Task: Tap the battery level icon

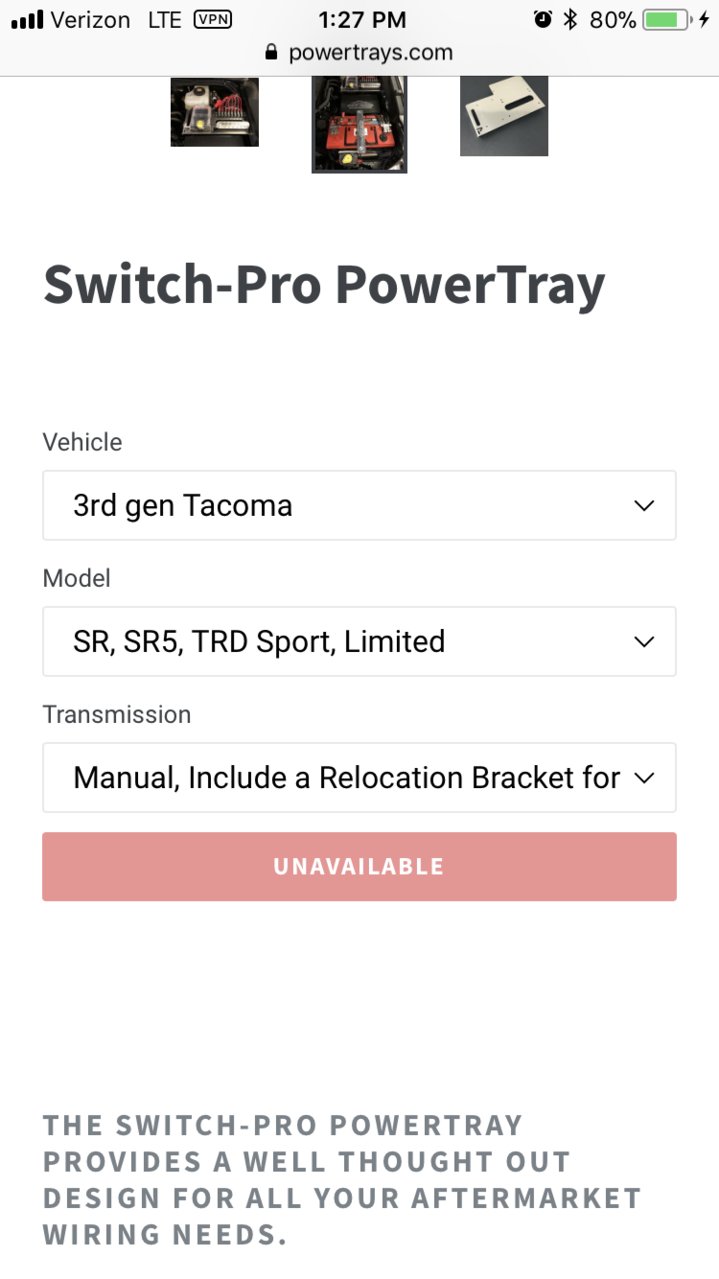Action: click(669, 19)
